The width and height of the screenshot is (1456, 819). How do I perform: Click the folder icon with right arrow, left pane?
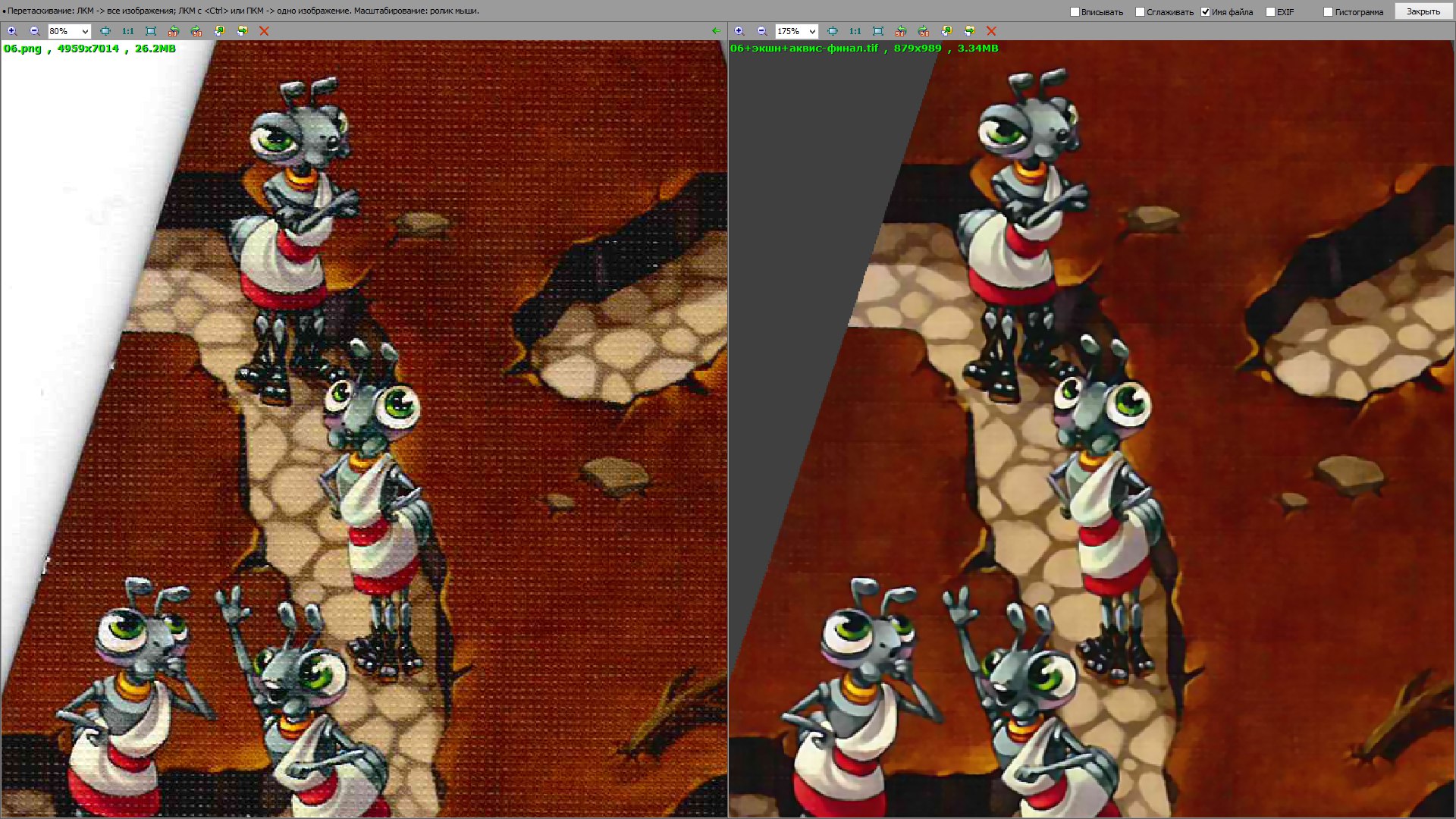click(242, 31)
